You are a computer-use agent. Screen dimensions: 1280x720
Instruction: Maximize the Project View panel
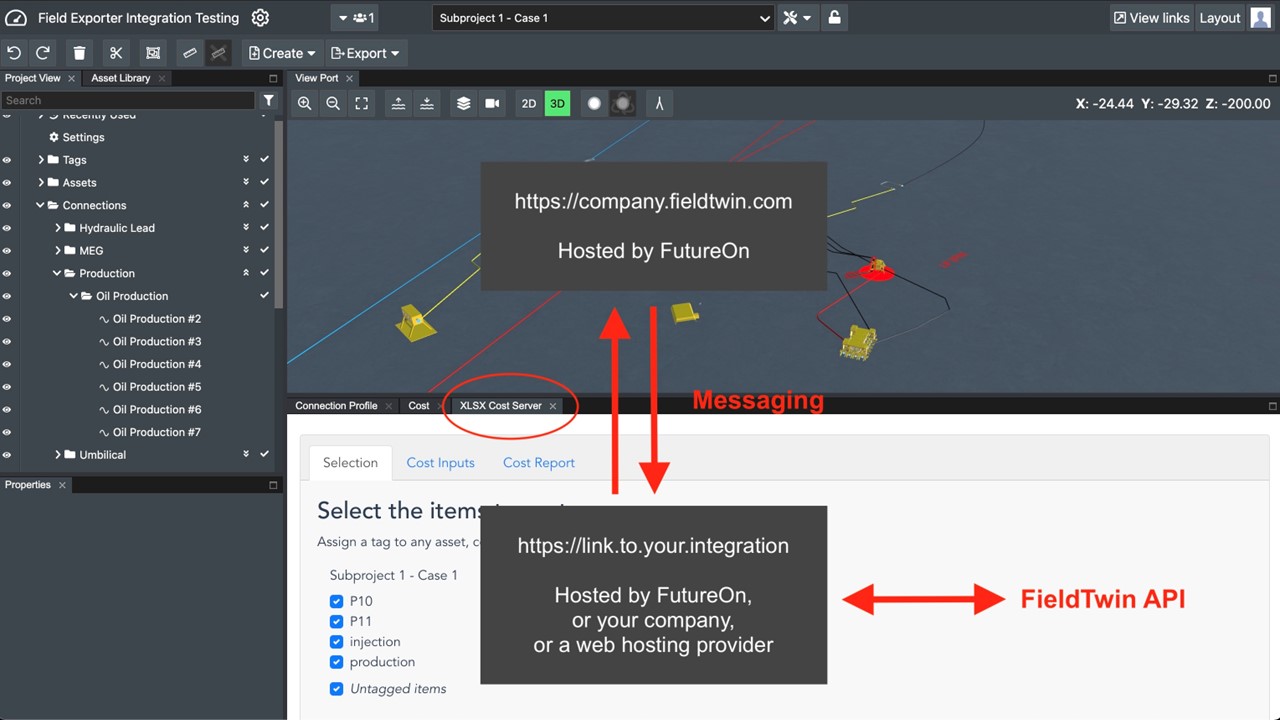273,78
